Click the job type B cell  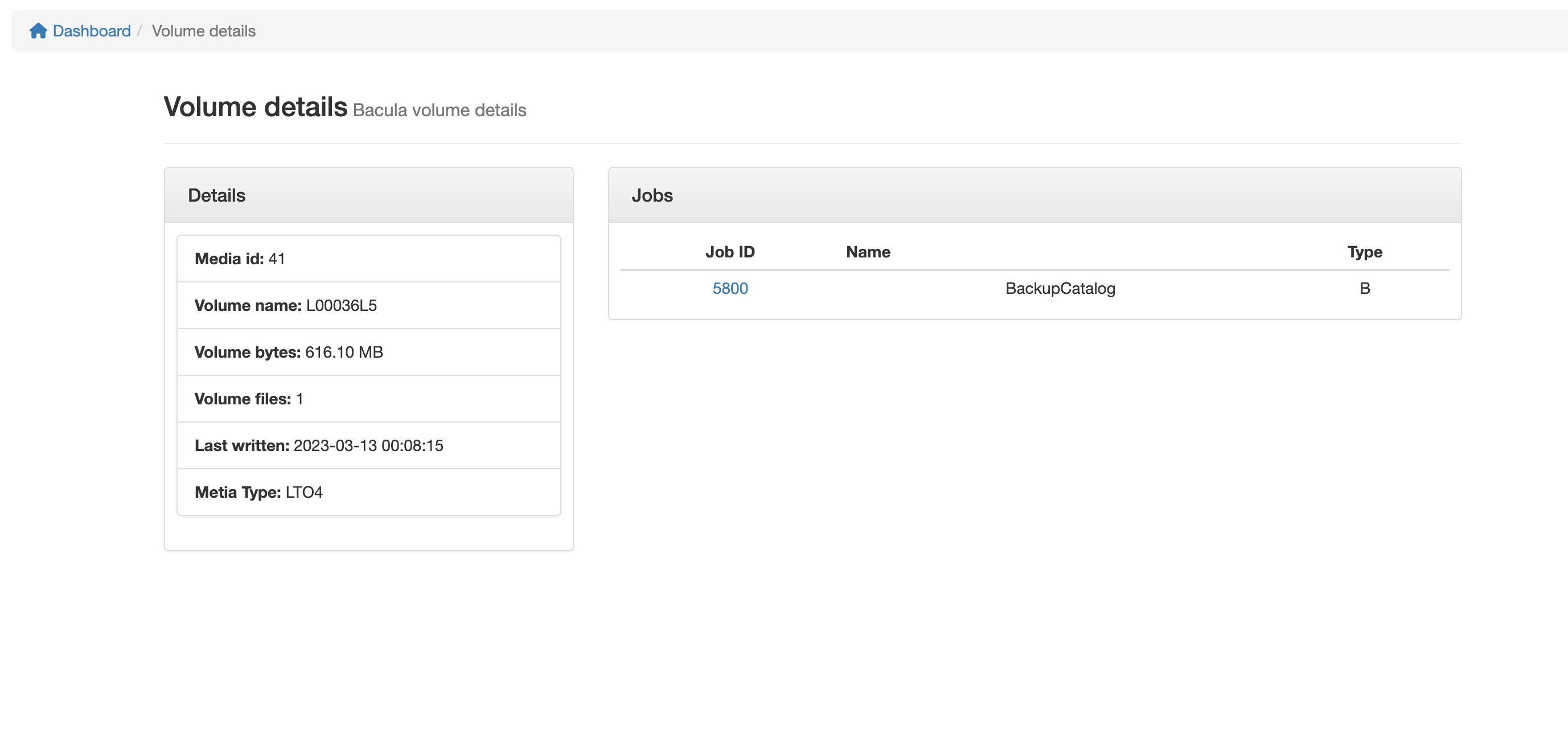click(1364, 288)
